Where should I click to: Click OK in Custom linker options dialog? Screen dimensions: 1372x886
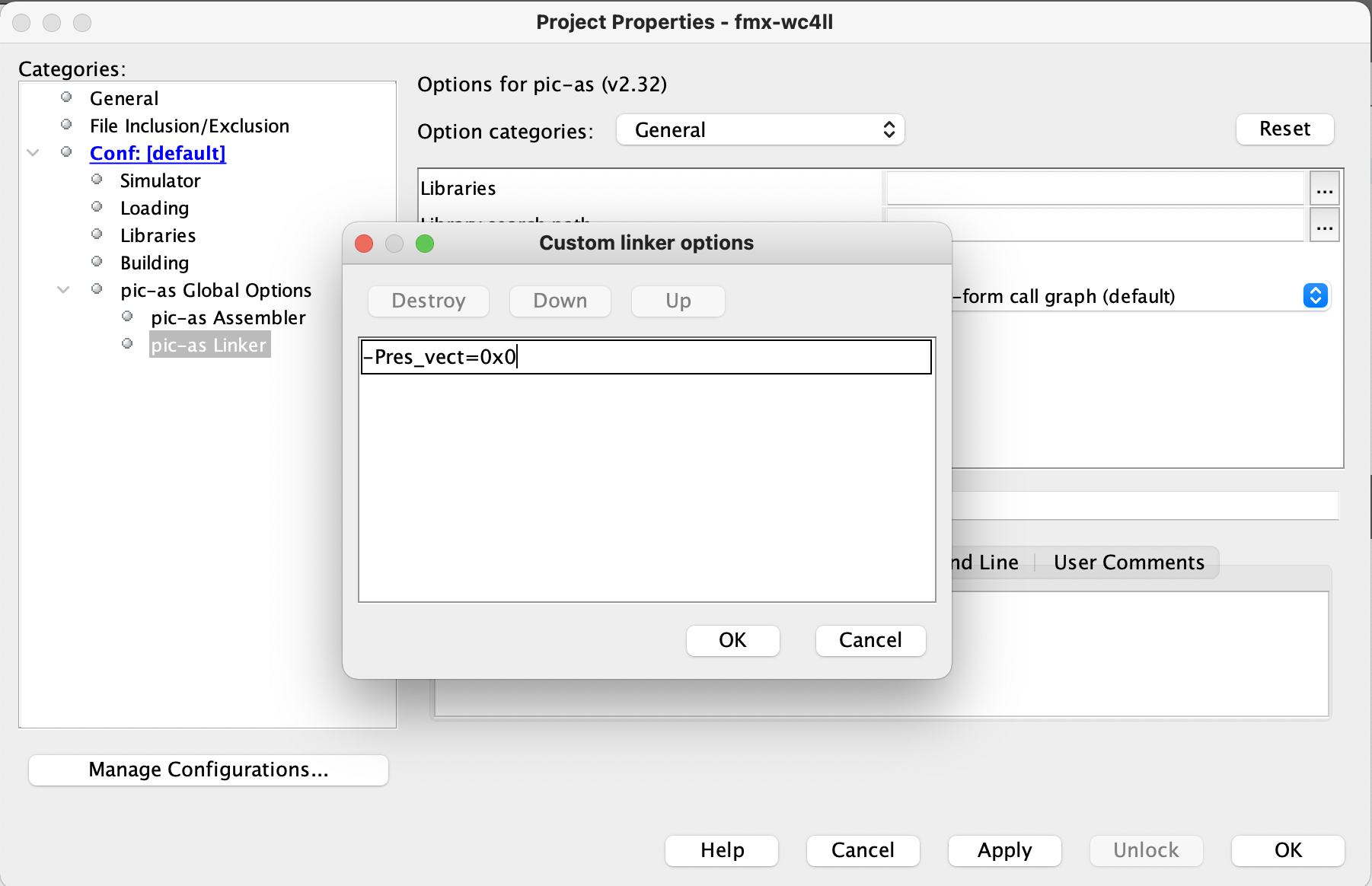pos(732,640)
